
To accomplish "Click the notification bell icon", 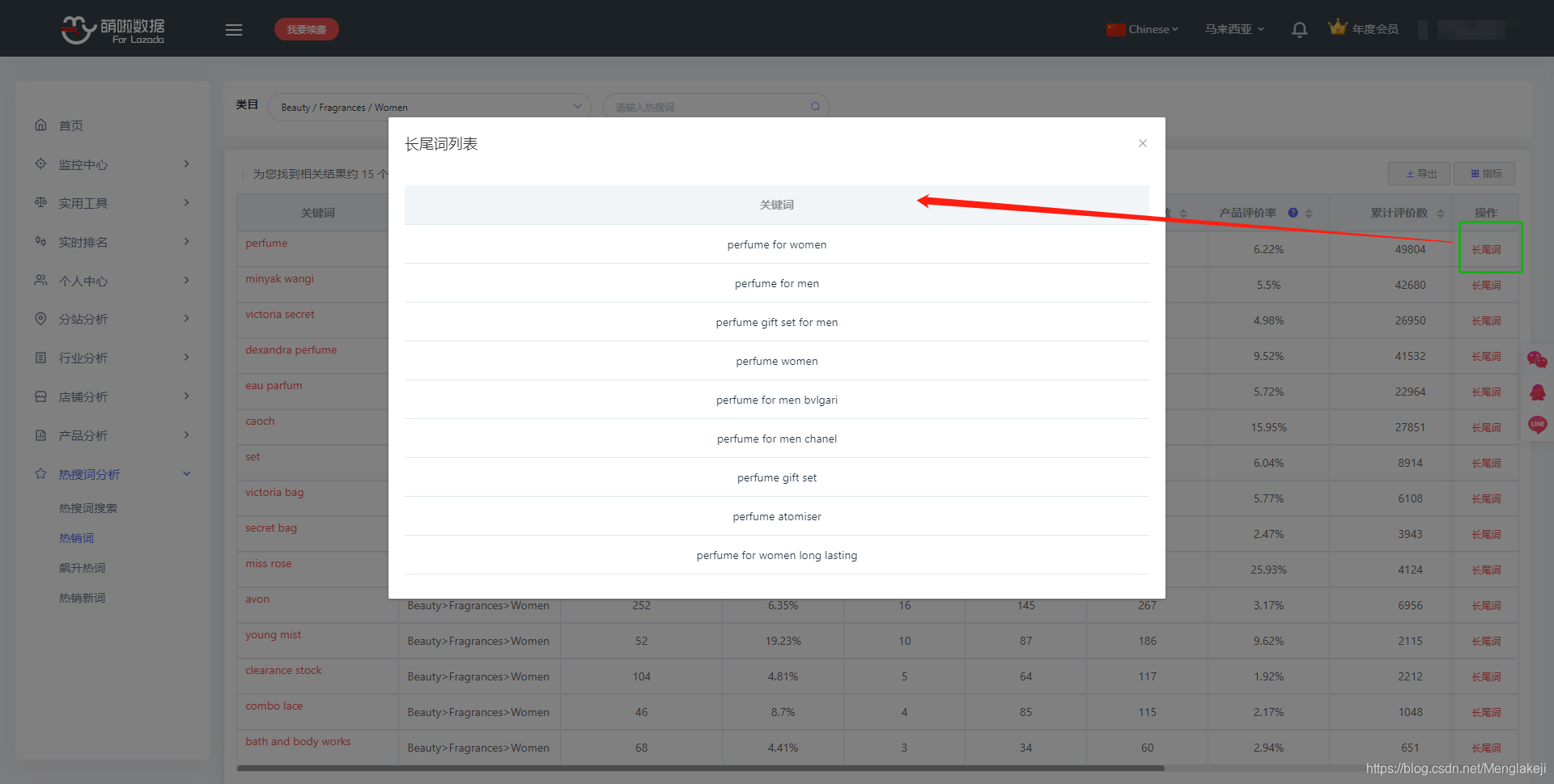I will [1299, 30].
